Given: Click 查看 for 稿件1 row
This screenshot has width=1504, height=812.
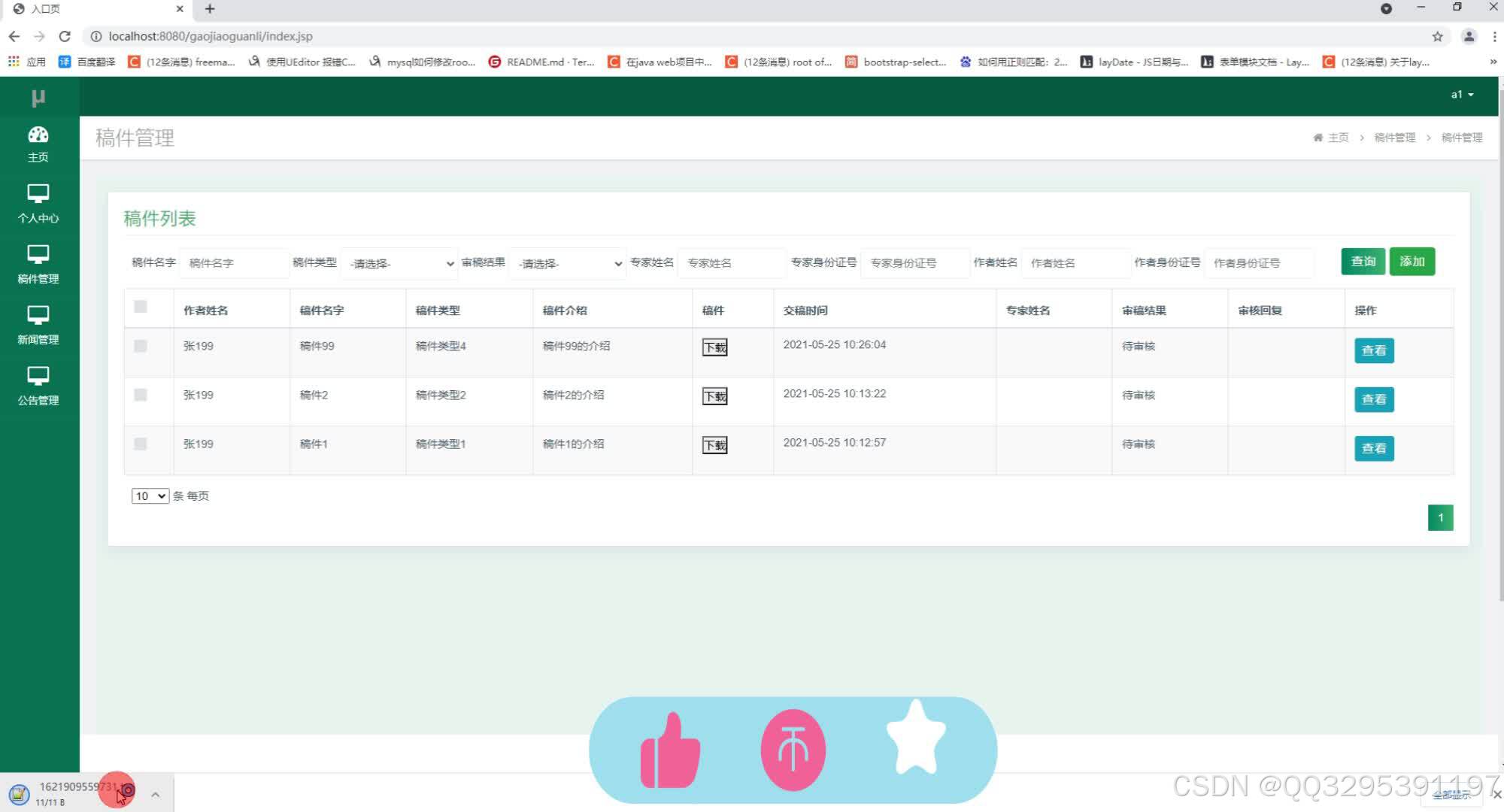Looking at the screenshot, I should 1374,448.
